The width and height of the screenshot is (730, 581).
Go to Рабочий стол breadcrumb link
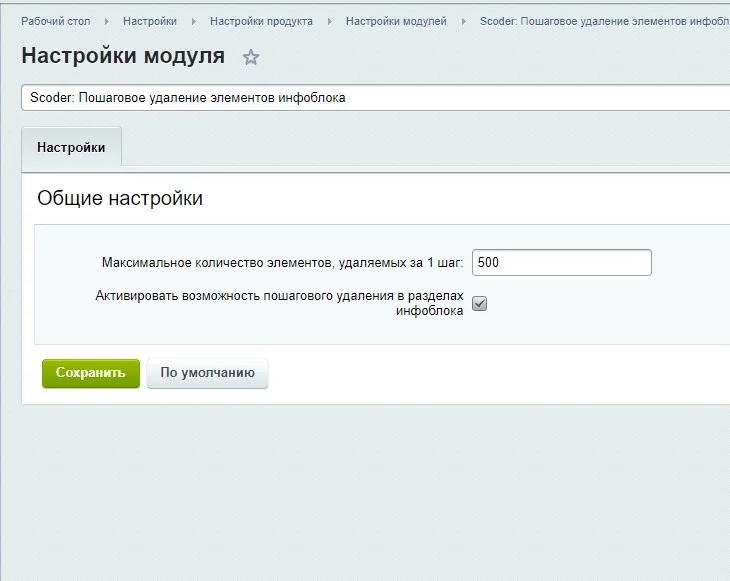(56, 21)
